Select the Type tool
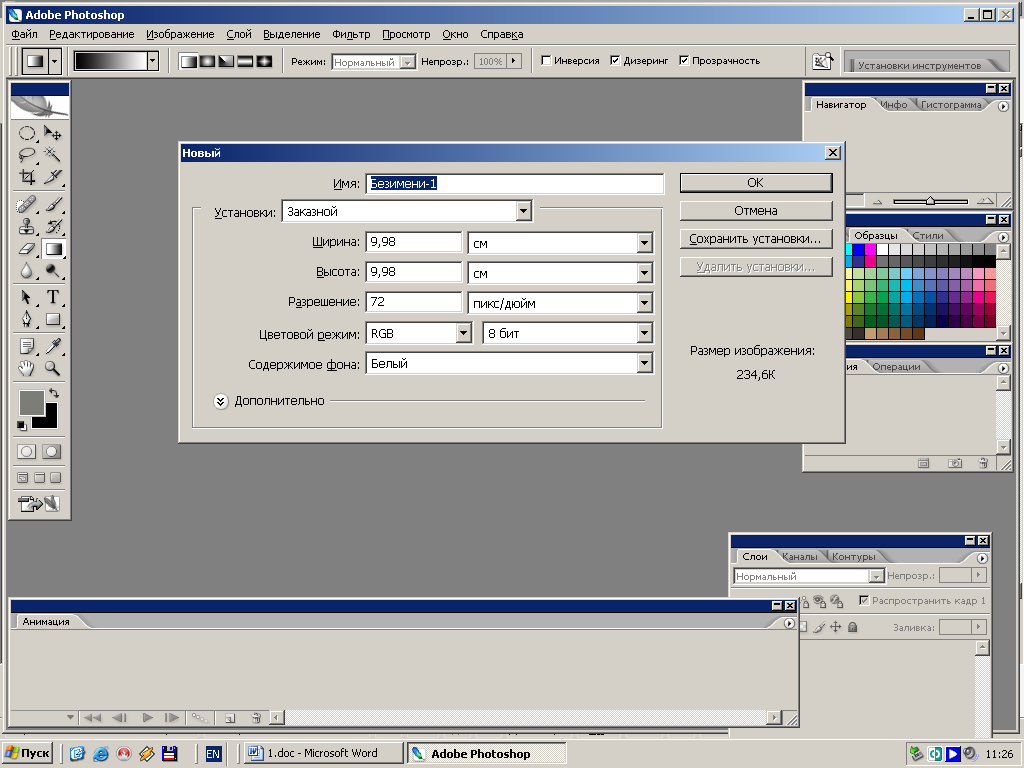This screenshot has height=768, width=1024. 52,298
